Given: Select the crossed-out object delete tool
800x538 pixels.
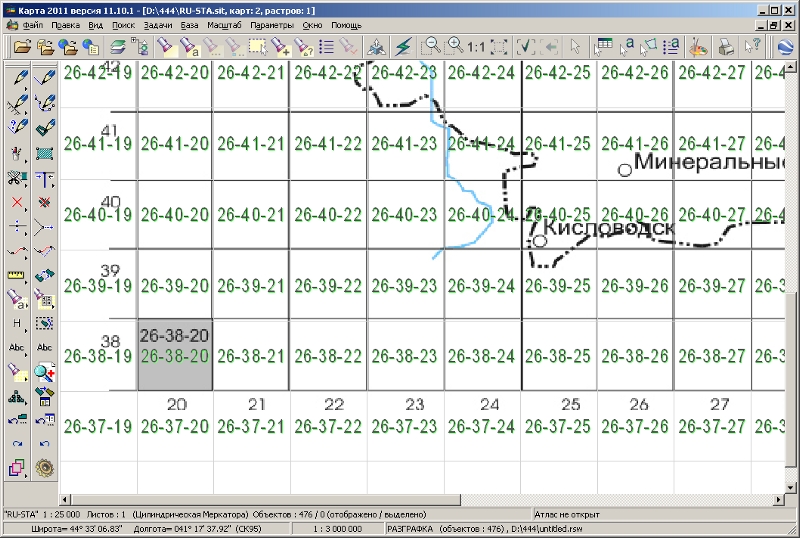Looking at the screenshot, I should coord(45,203).
